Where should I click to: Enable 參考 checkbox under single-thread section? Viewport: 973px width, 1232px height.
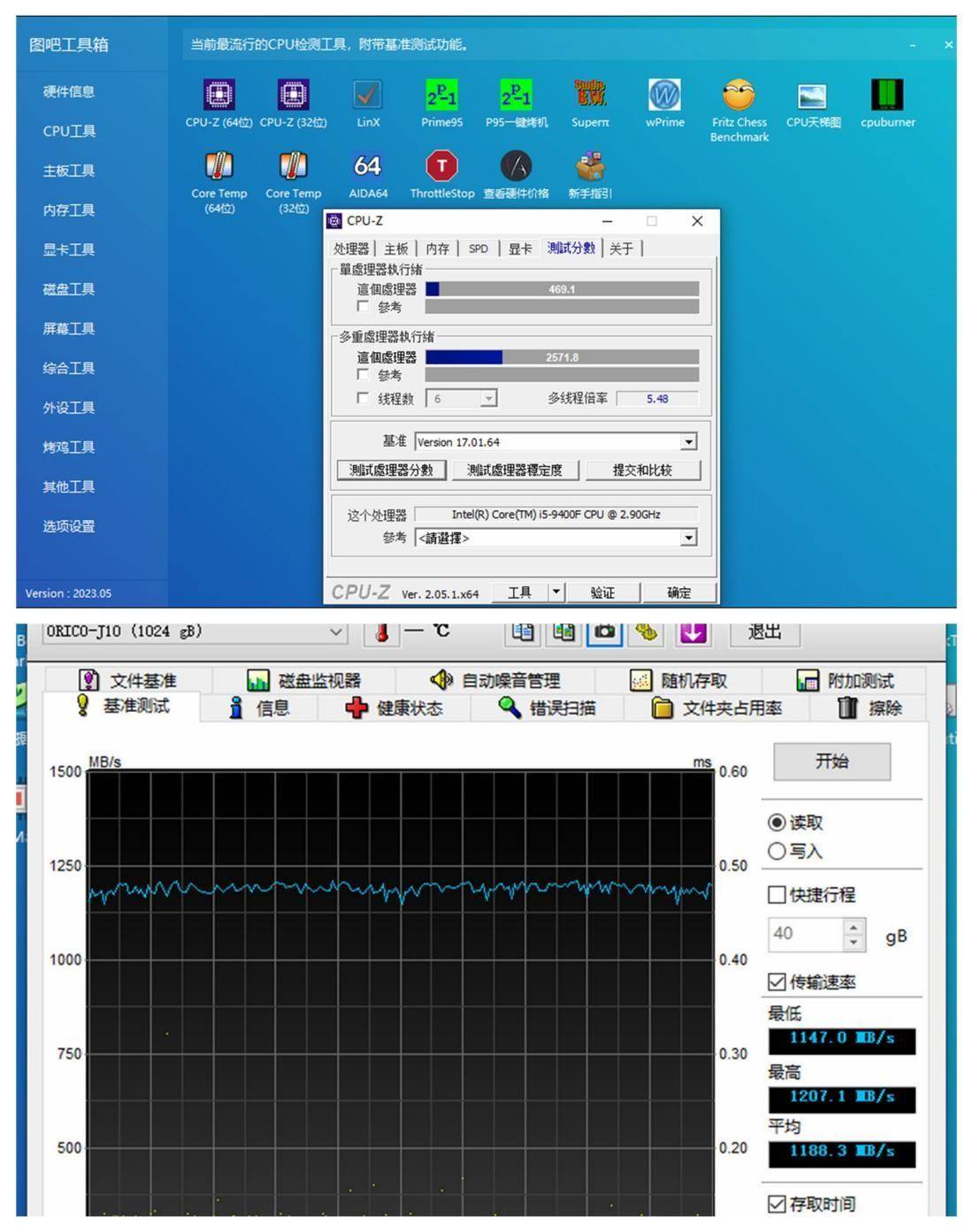click(363, 306)
